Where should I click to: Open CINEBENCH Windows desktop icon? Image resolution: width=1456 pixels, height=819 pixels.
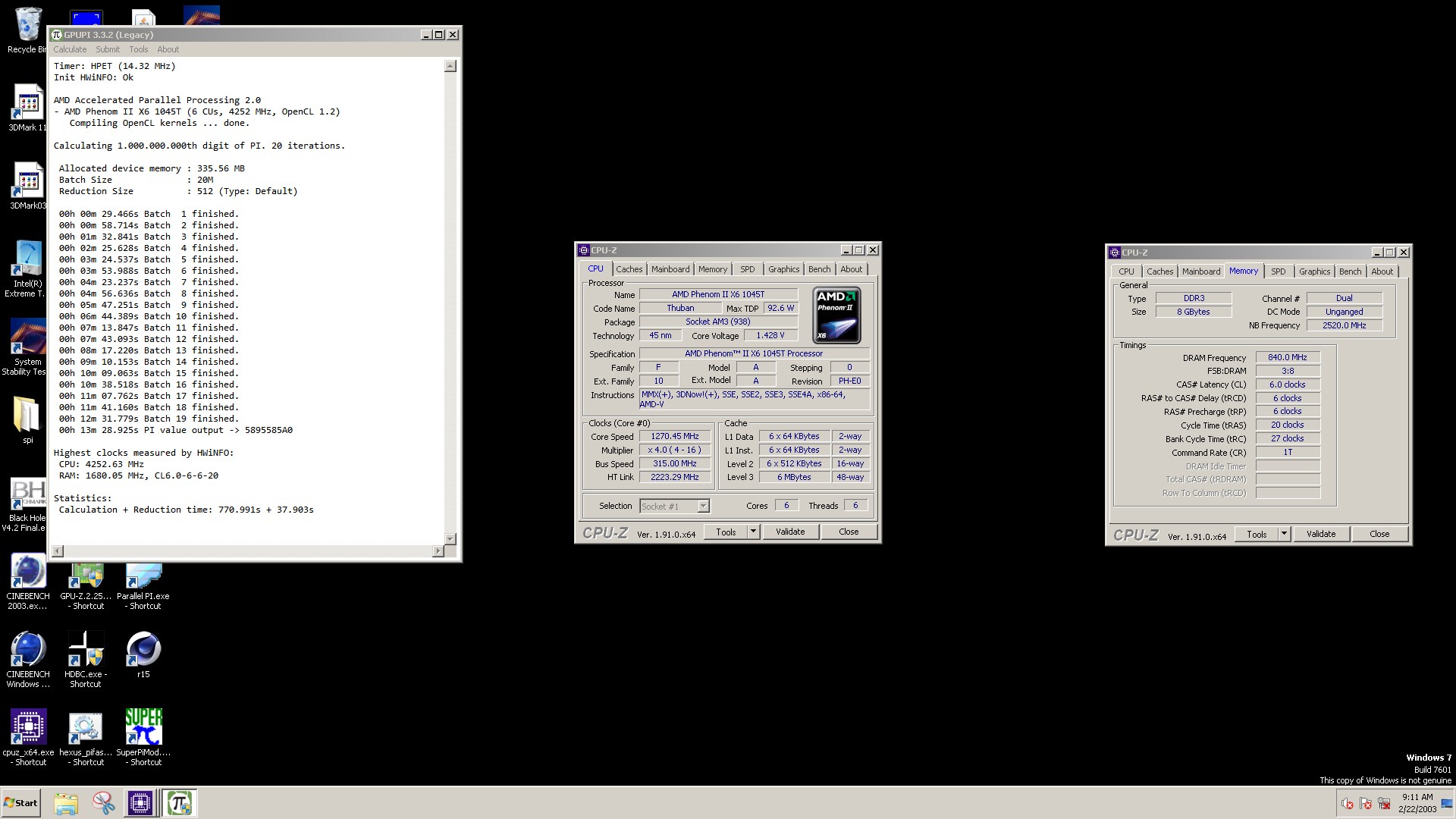28,660
